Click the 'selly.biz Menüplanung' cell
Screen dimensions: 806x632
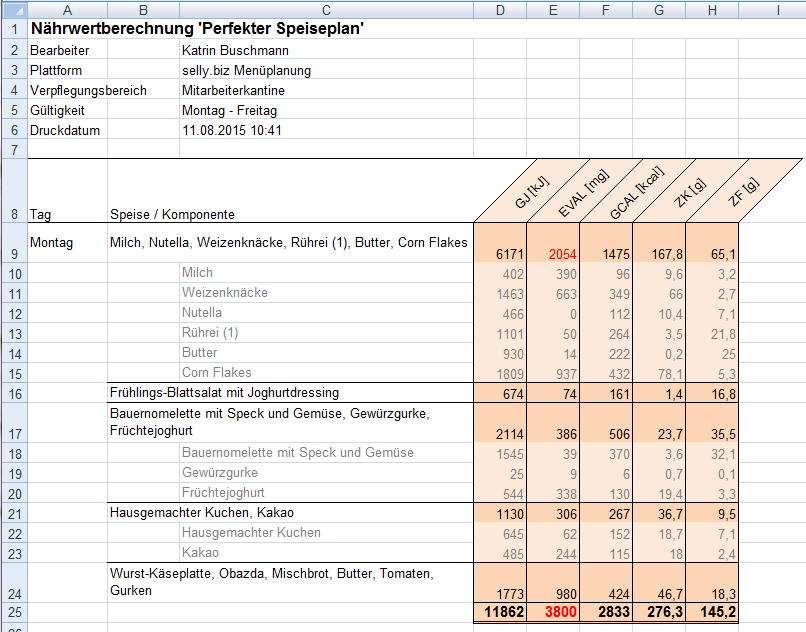tap(246, 70)
